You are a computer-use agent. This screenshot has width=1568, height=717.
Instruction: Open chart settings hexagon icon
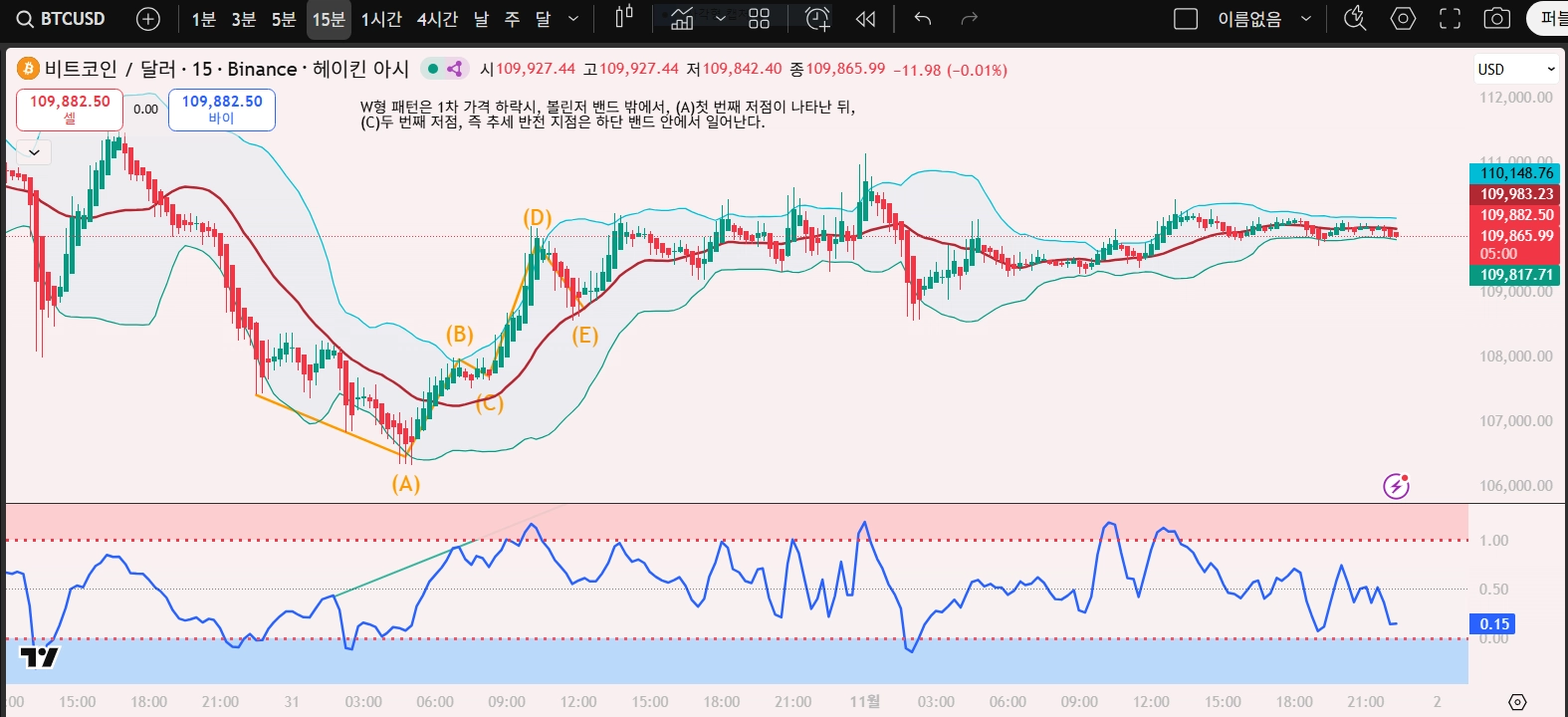click(x=1403, y=18)
